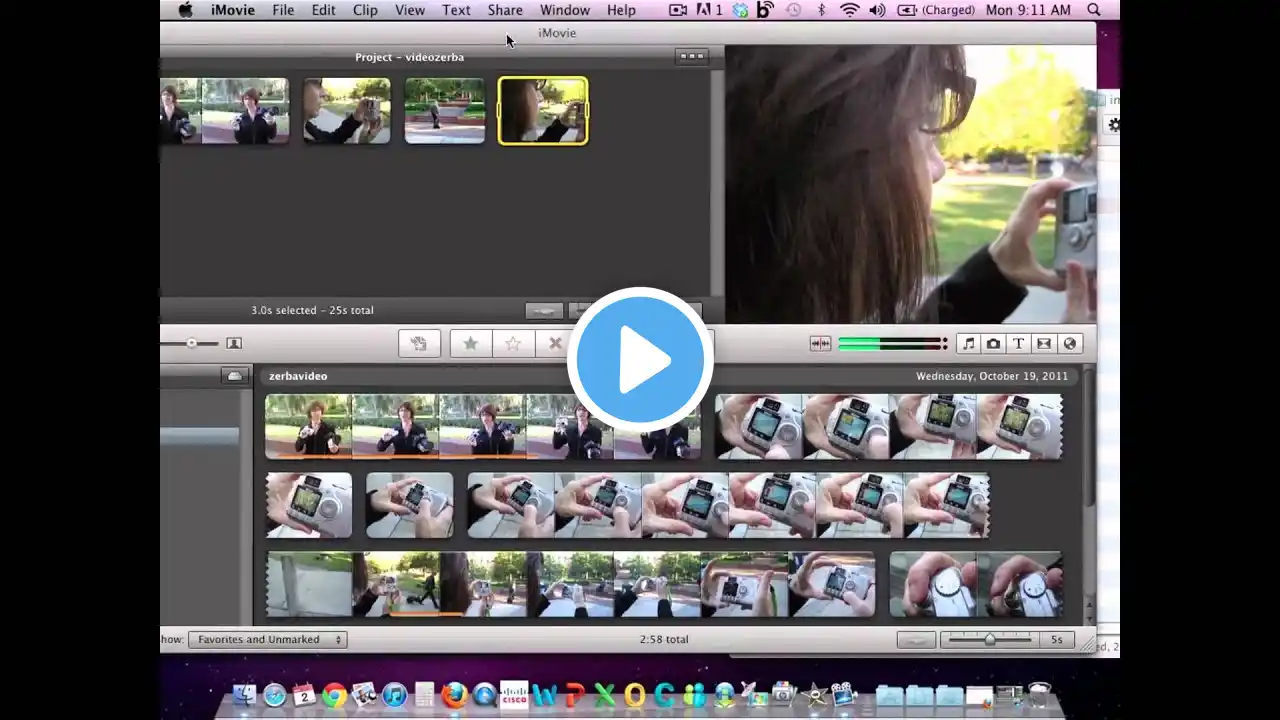Open the Maps and Backgrounds globe icon
This screenshot has width=1280, height=720.
(1069, 343)
